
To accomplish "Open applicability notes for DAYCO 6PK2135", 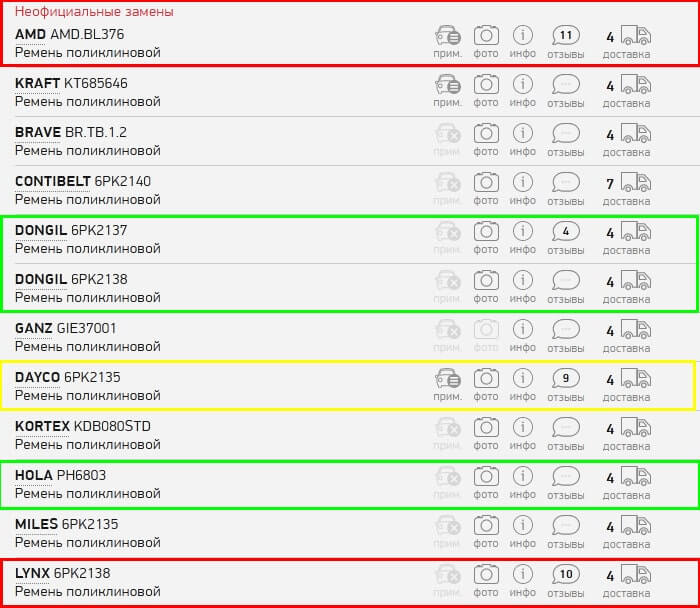I will coord(447,379).
